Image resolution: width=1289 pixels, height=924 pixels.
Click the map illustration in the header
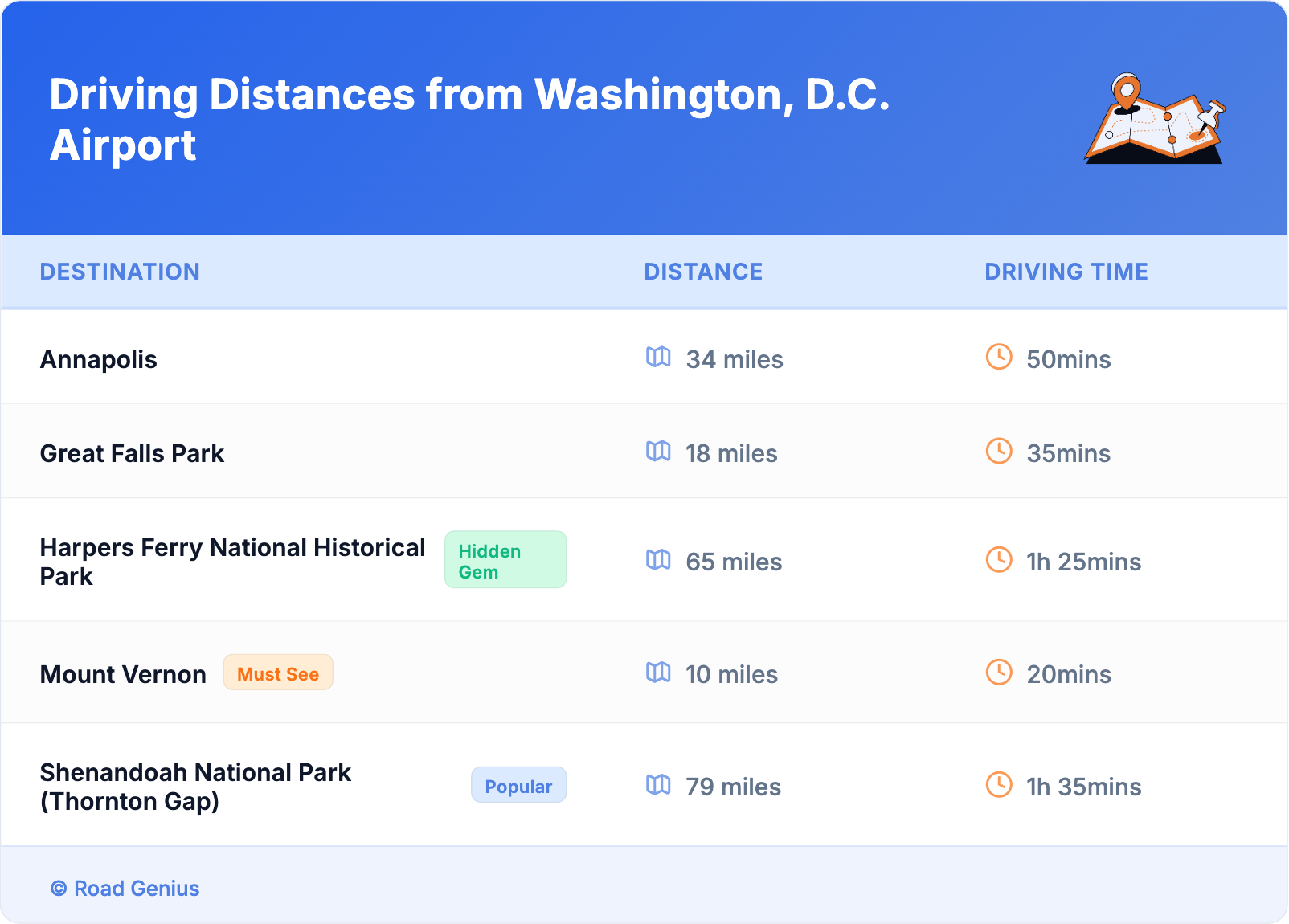click(x=1155, y=119)
